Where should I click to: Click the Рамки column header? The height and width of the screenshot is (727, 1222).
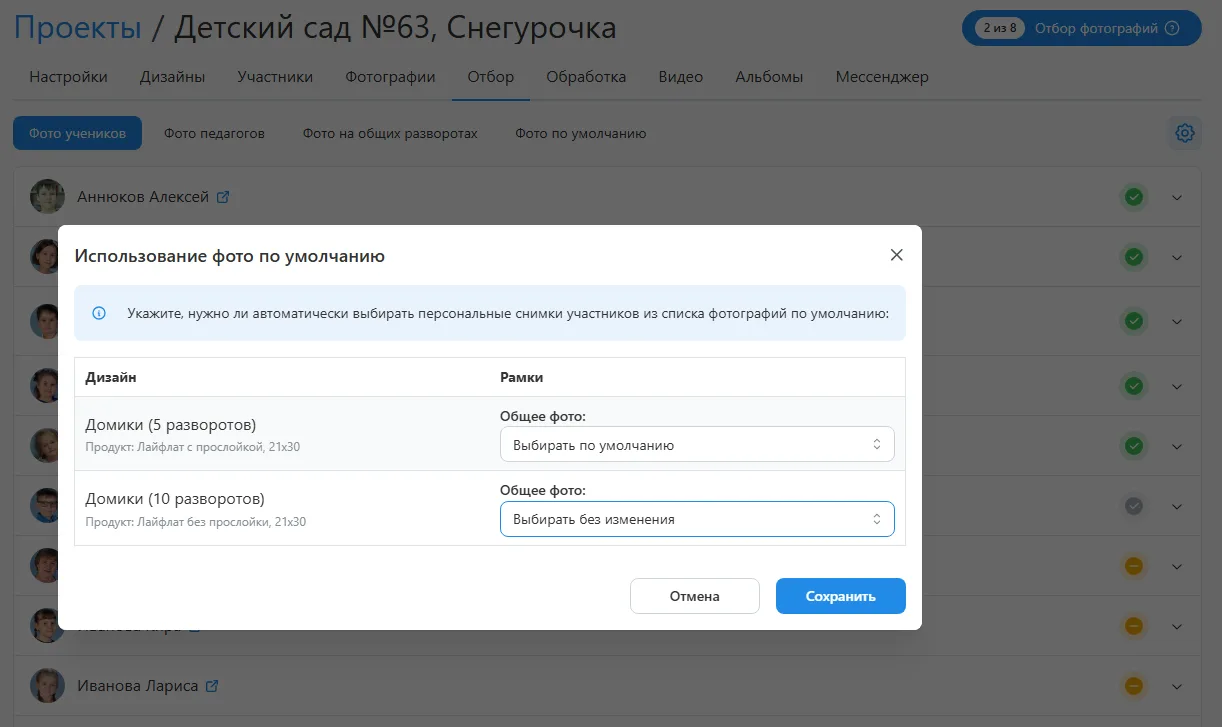521,377
